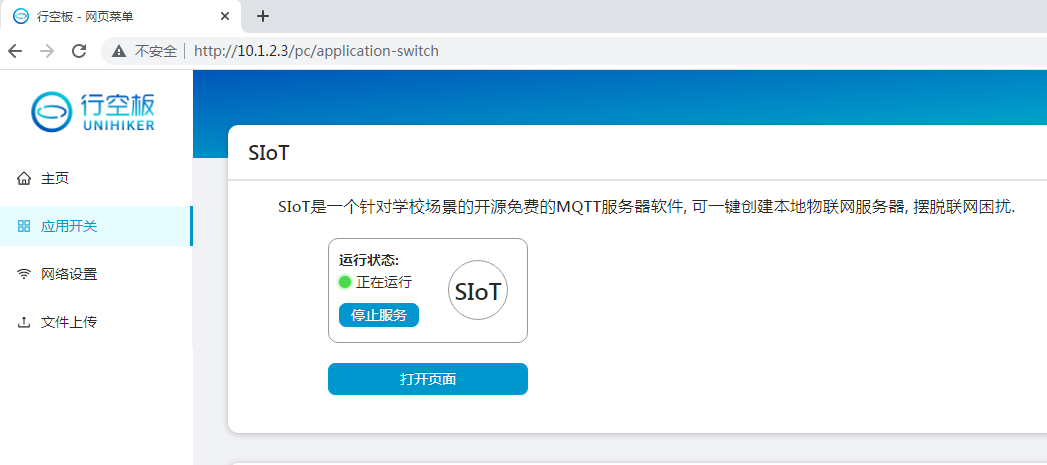Click the 不安全 label in address bar
Image resolution: width=1047 pixels, height=465 pixels.
tap(156, 51)
